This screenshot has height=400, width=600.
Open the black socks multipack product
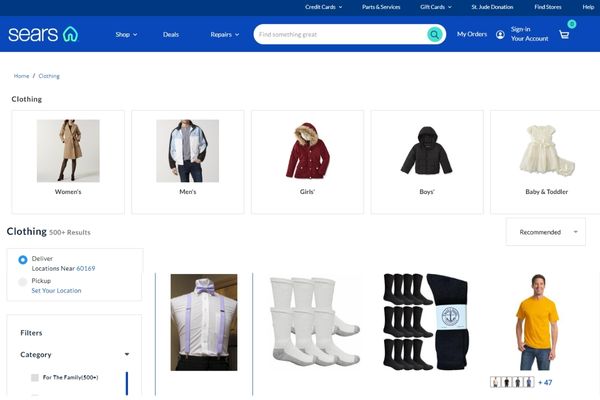click(426, 322)
